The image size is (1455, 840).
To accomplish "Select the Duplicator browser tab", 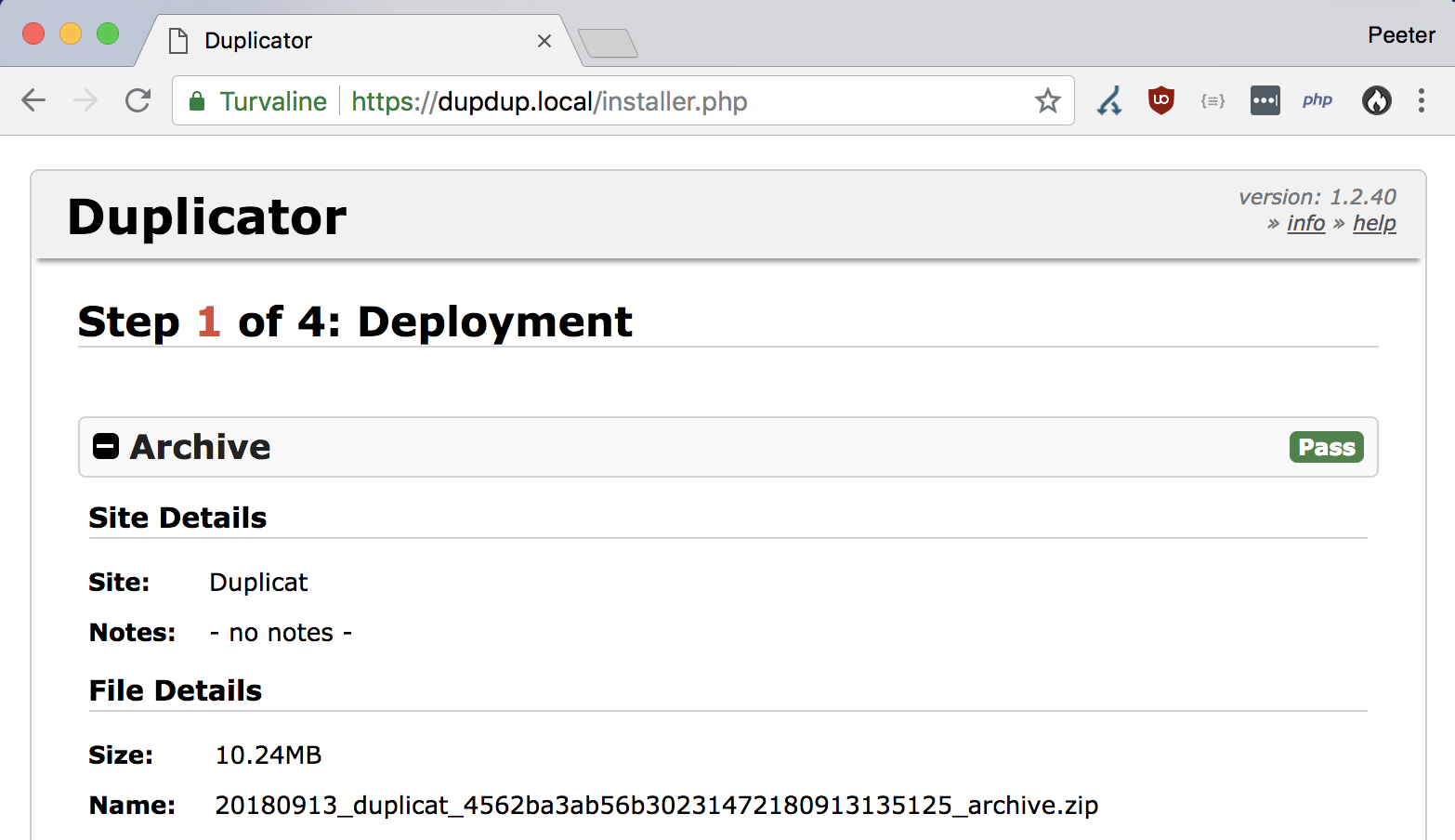I will (360, 41).
